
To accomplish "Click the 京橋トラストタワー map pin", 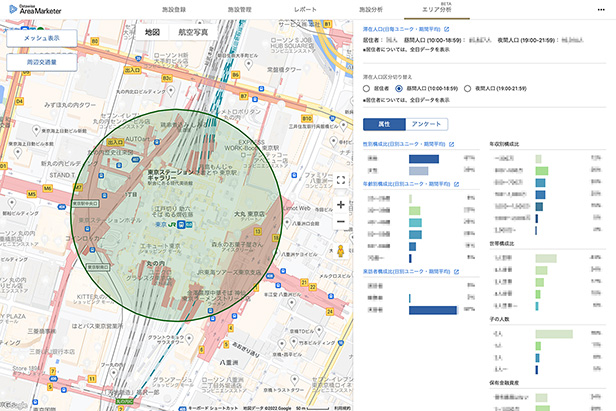I will [295, 380].
